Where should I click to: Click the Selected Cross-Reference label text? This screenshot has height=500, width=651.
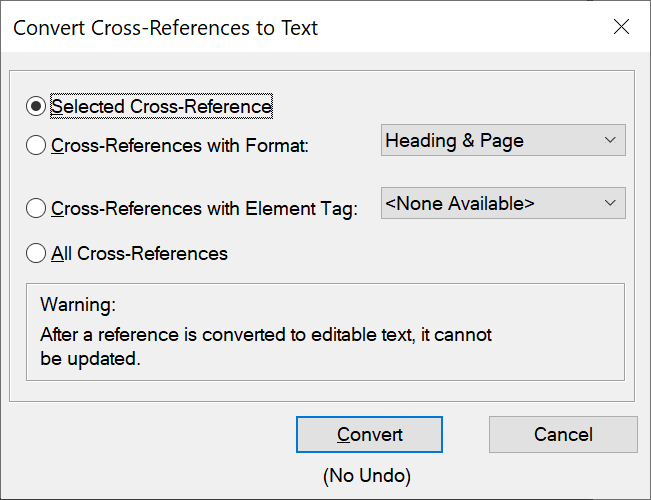point(161,106)
